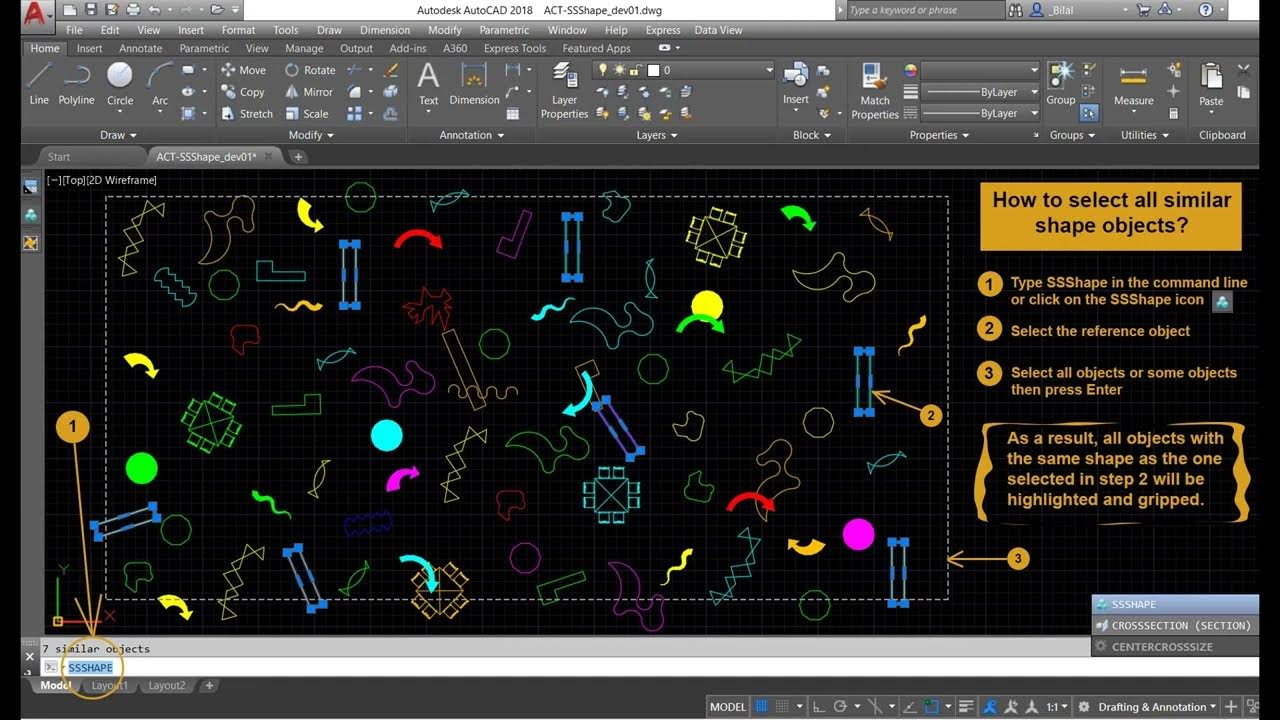Open the Express menu
This screenshot has height=720, width=1280.
(x=662, y=30)
